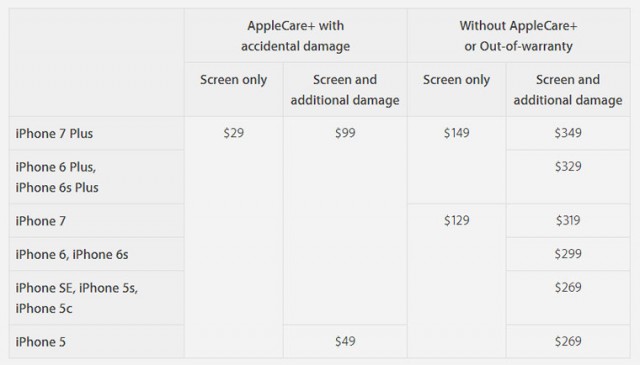Select the $269 price in iPhone 5 row
Screen dimensions: 640x365
point(568,341)
